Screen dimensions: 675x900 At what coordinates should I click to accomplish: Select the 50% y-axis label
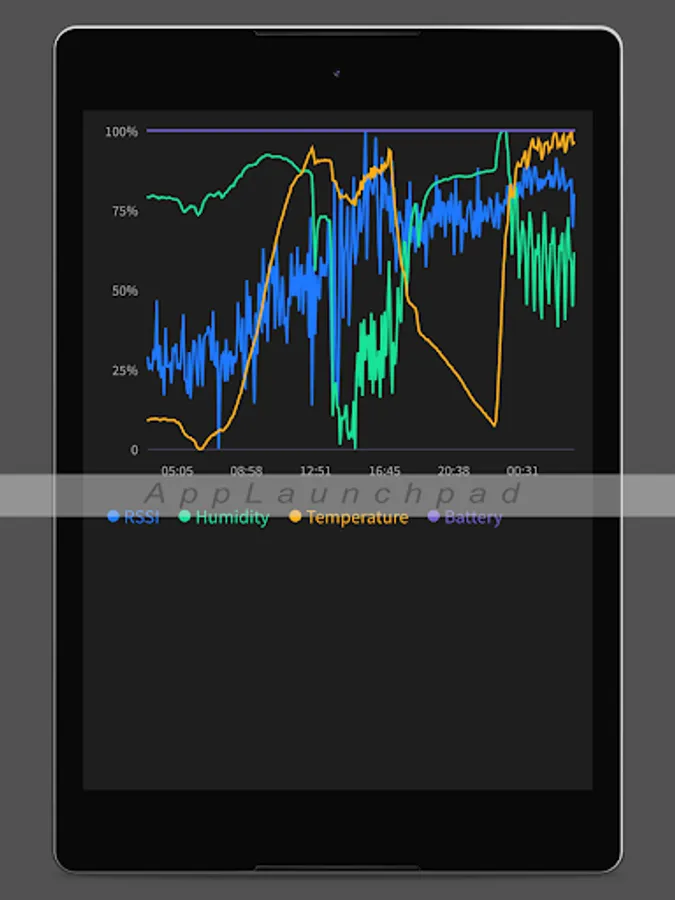coord(125,291)
